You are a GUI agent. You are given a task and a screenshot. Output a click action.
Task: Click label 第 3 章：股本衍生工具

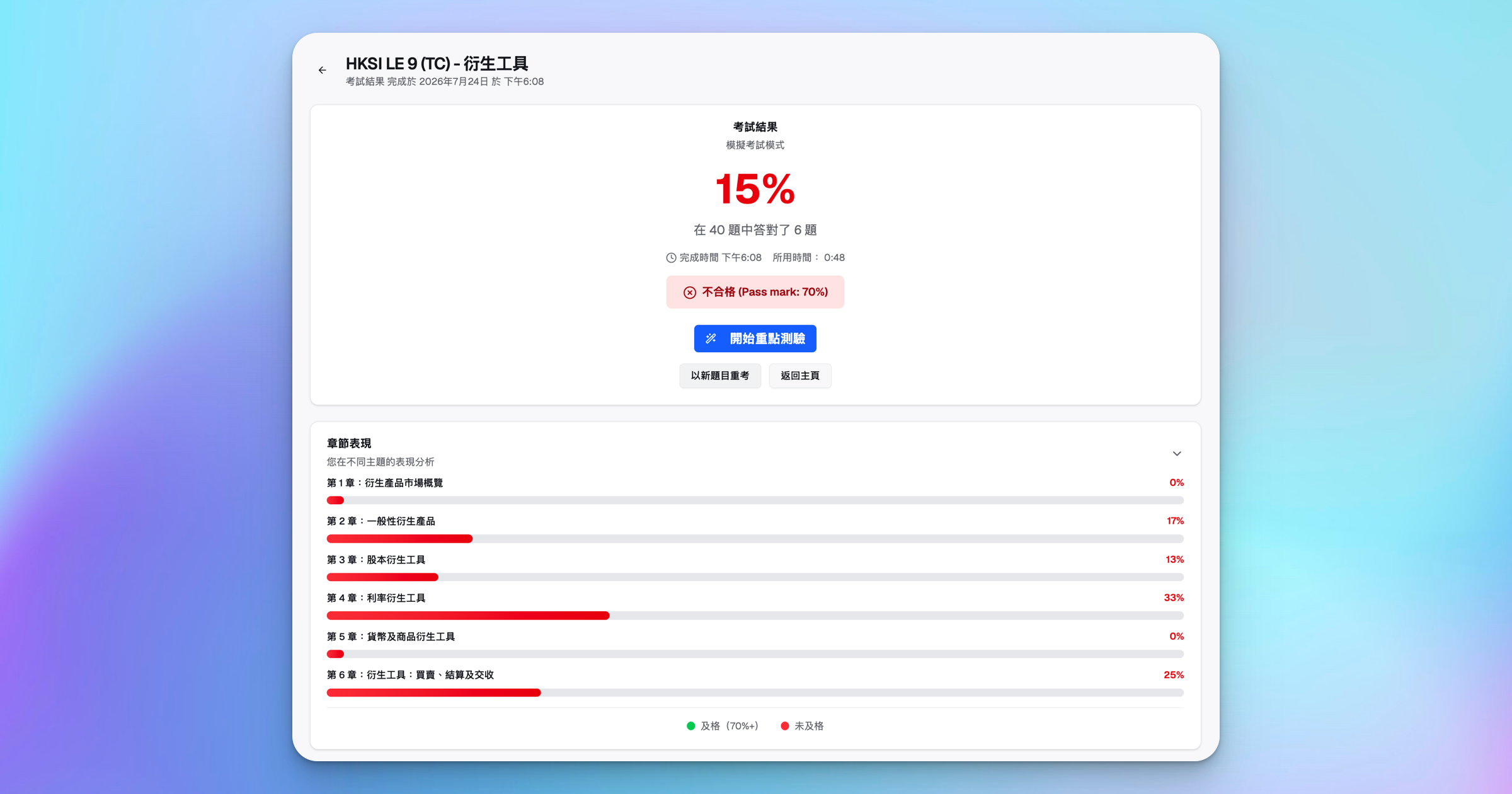click(376, 560)
